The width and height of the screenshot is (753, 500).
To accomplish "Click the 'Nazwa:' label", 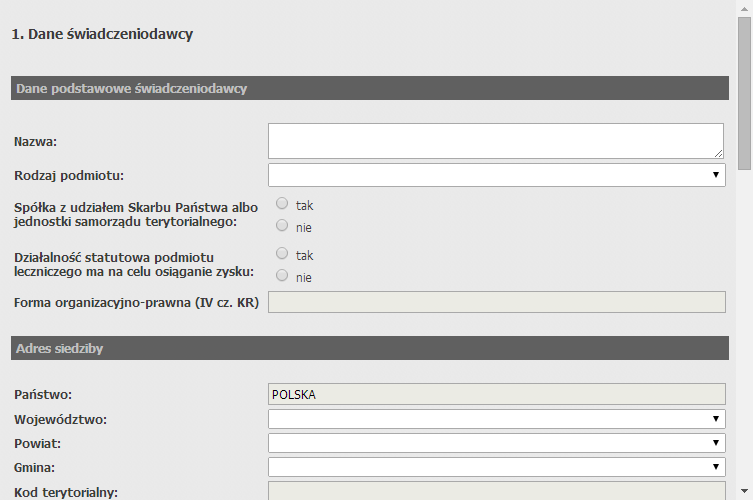I will click(35, 142).
